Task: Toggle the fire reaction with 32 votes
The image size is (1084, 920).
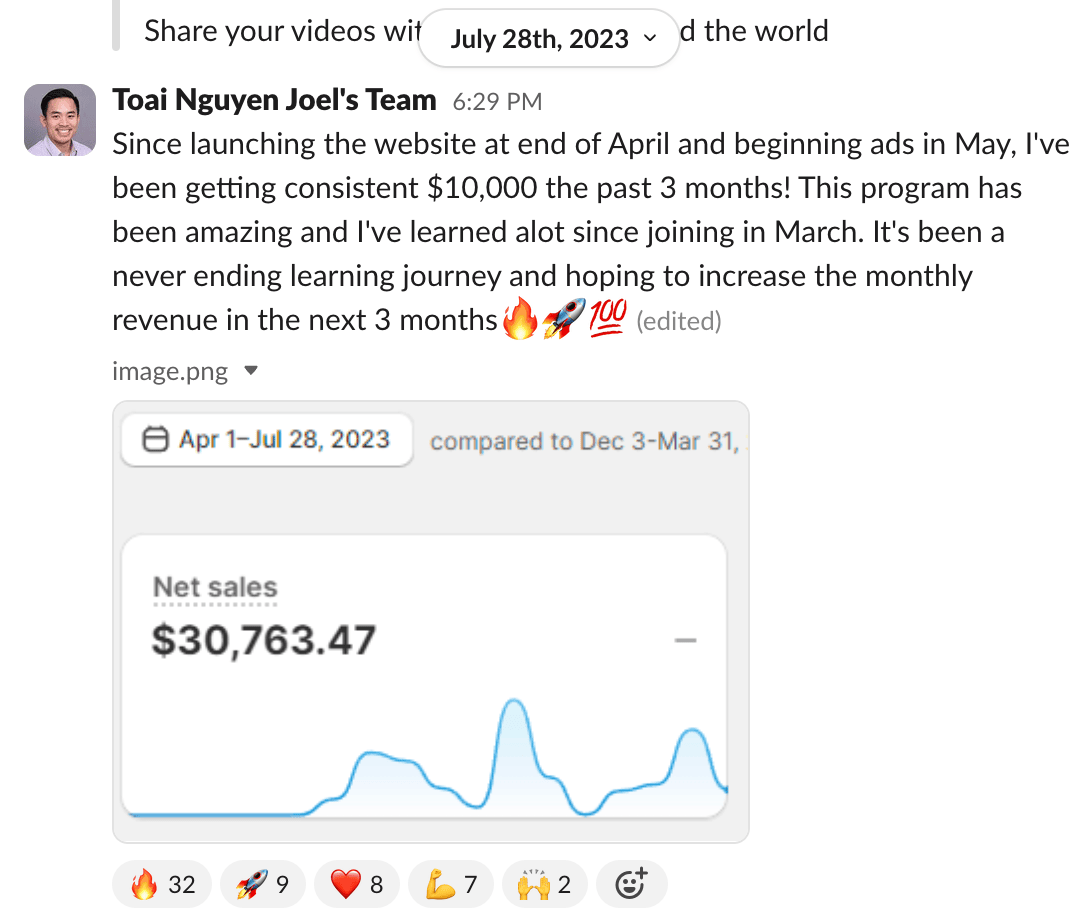Action: point(162,884)
